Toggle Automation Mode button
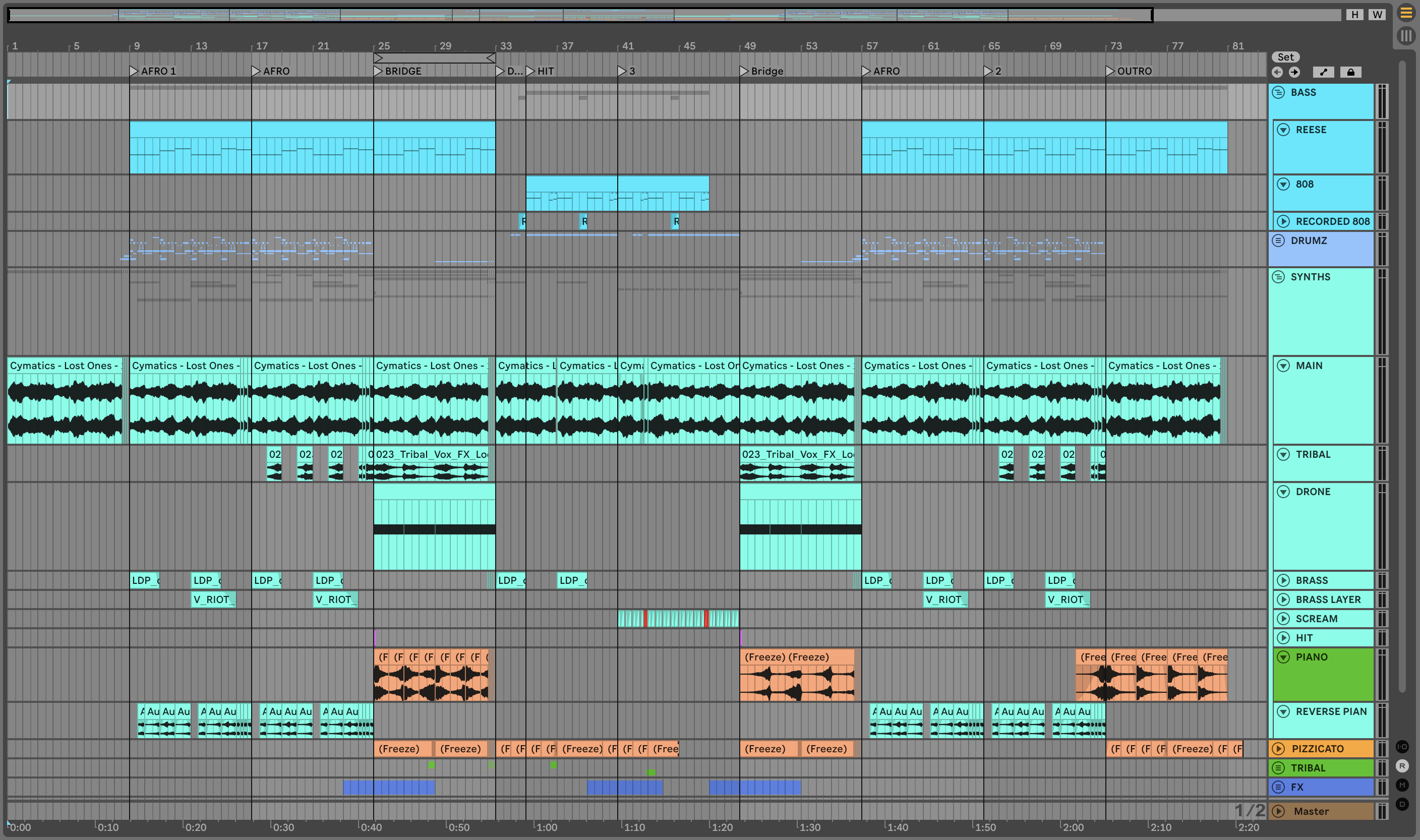Image resolution: width=1420 pixels, height=840 pixels. pyautogui.click(x=1323, y=72)
